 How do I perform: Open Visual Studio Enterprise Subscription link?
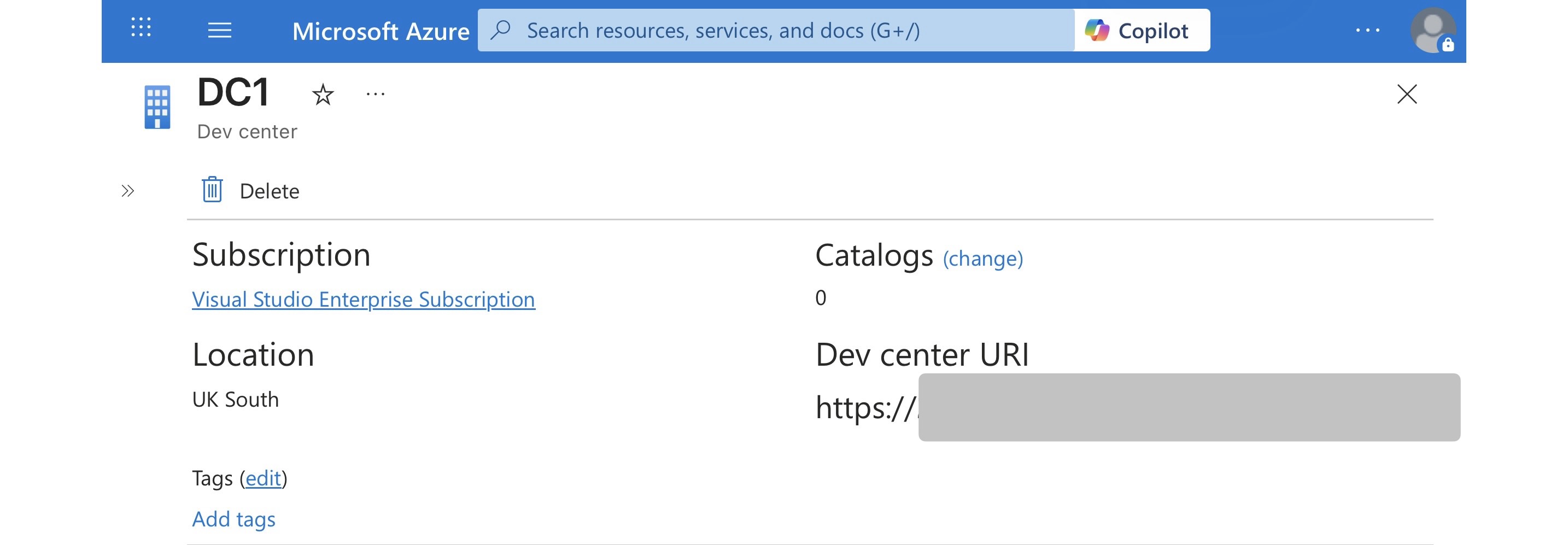tap(364, 300)
